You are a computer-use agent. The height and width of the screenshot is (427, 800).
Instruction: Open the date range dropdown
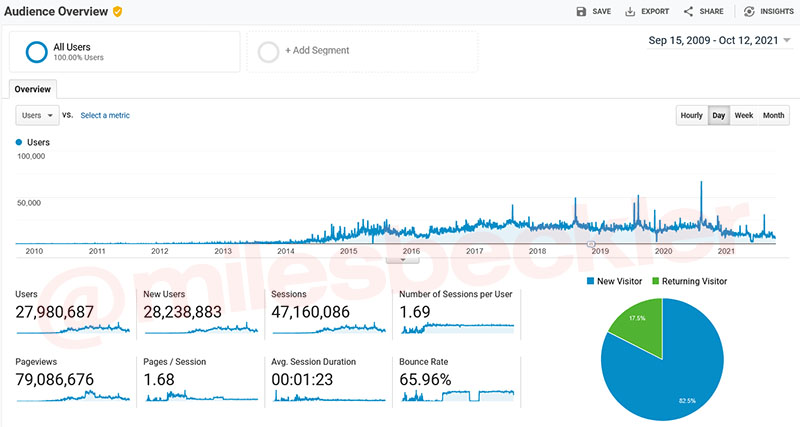(786, 41)
